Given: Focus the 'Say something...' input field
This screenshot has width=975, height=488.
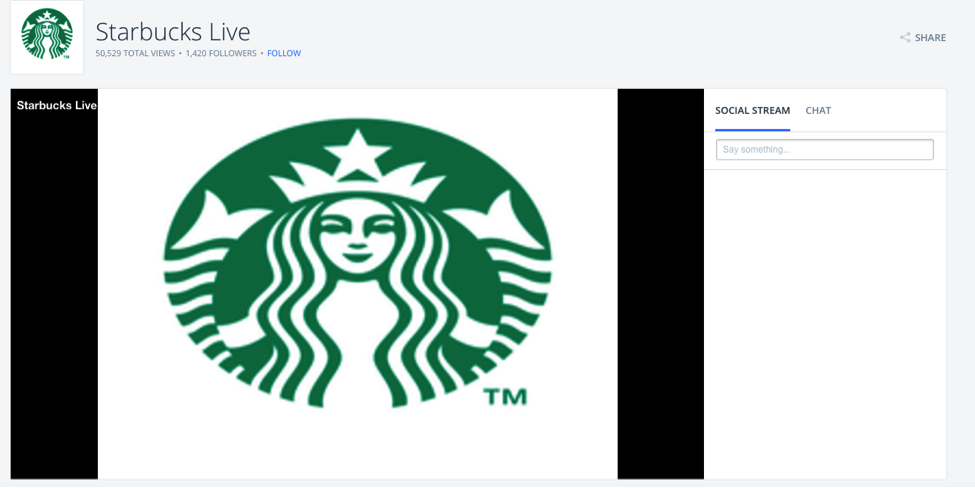Looking at the screenshot, I should 825,150.
